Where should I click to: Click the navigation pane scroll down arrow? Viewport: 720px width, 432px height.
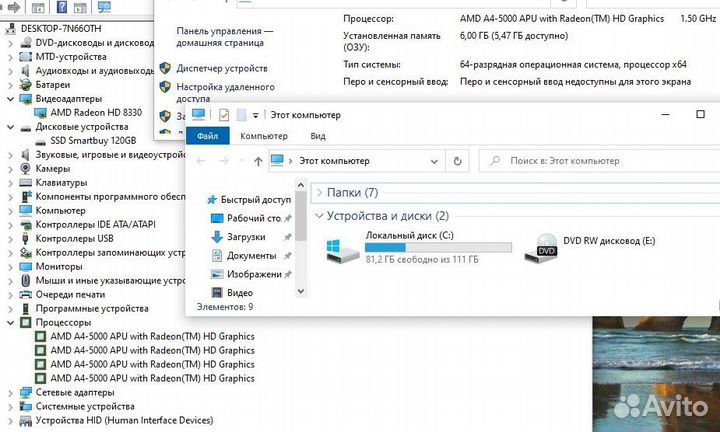point(301,291)
